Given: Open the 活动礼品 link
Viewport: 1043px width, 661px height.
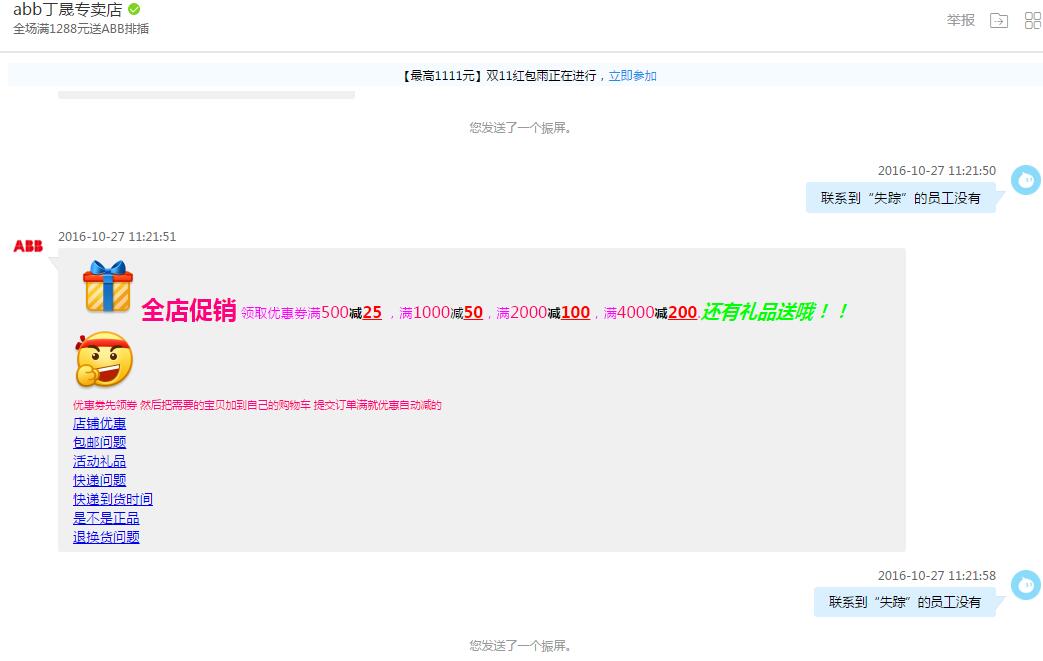Looking at the screenshot, I should pos(99,462).
